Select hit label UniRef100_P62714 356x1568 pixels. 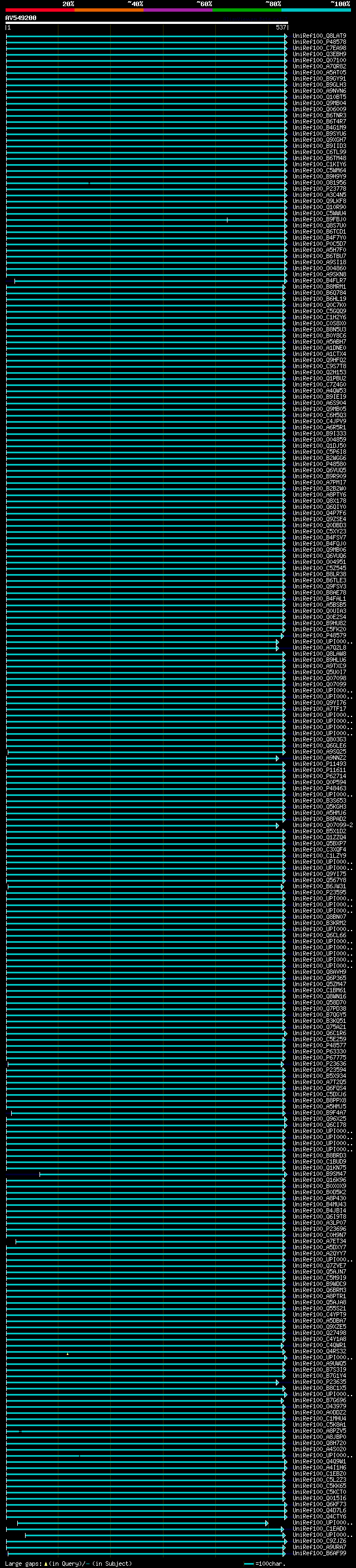pyautogui.click(x=319, y=776)
